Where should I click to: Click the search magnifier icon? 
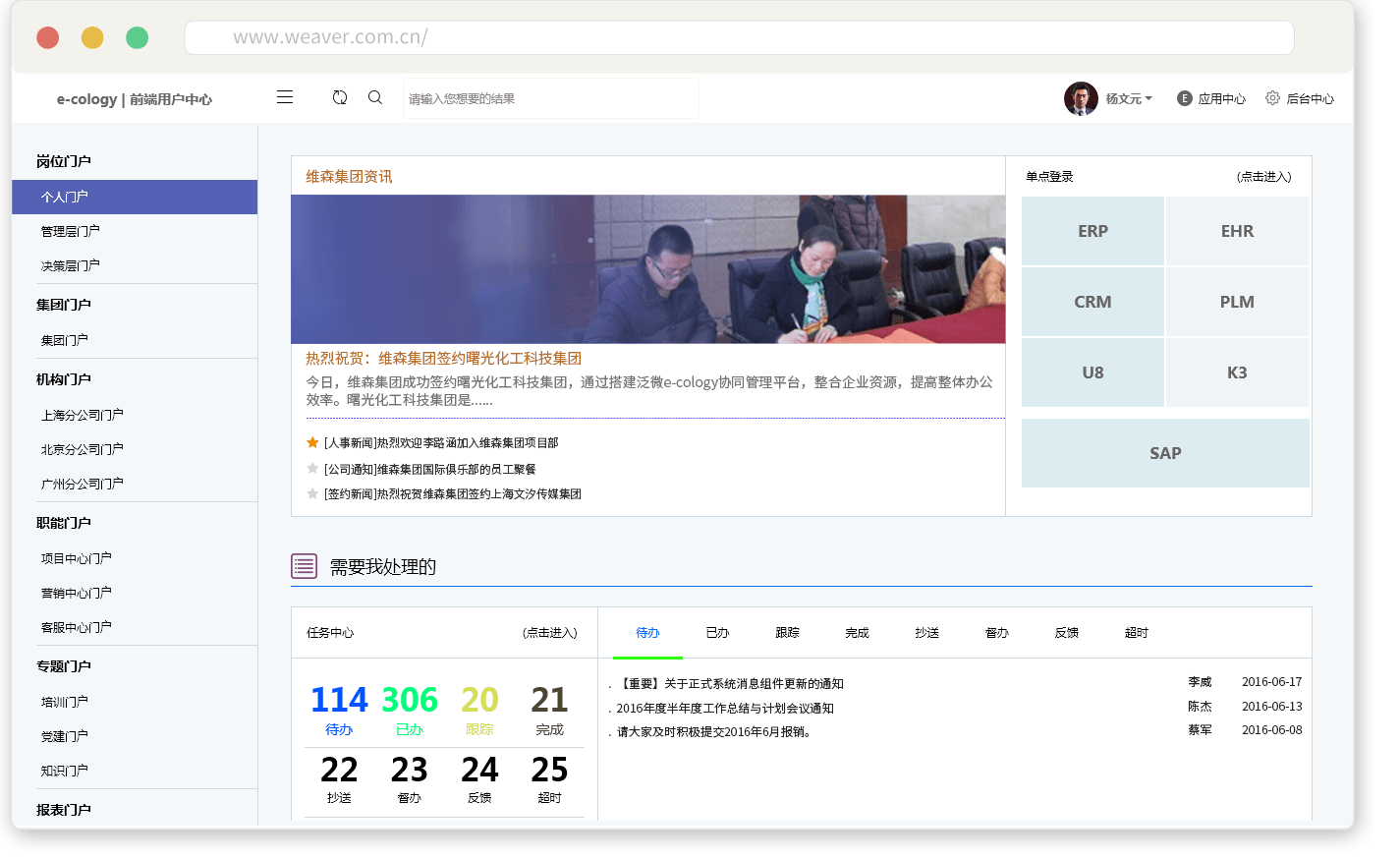(x=375, y=97)
